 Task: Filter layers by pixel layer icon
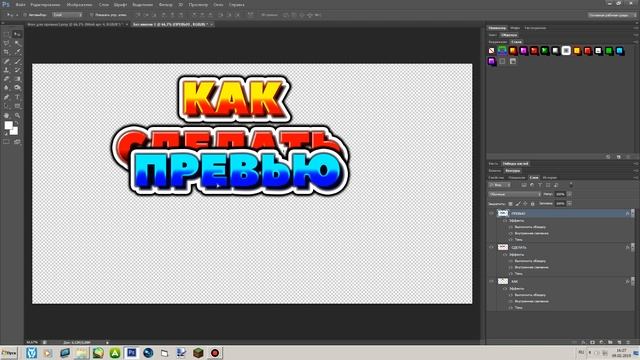524,185
